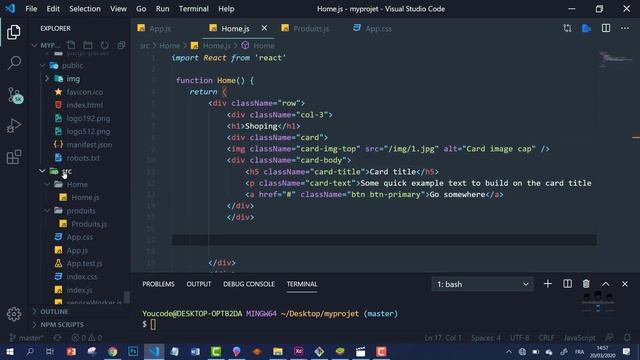Switch to the Produits.js editor tab
Image resolution: width=640 pixels, height=360 pixels.
click(310, 29)
